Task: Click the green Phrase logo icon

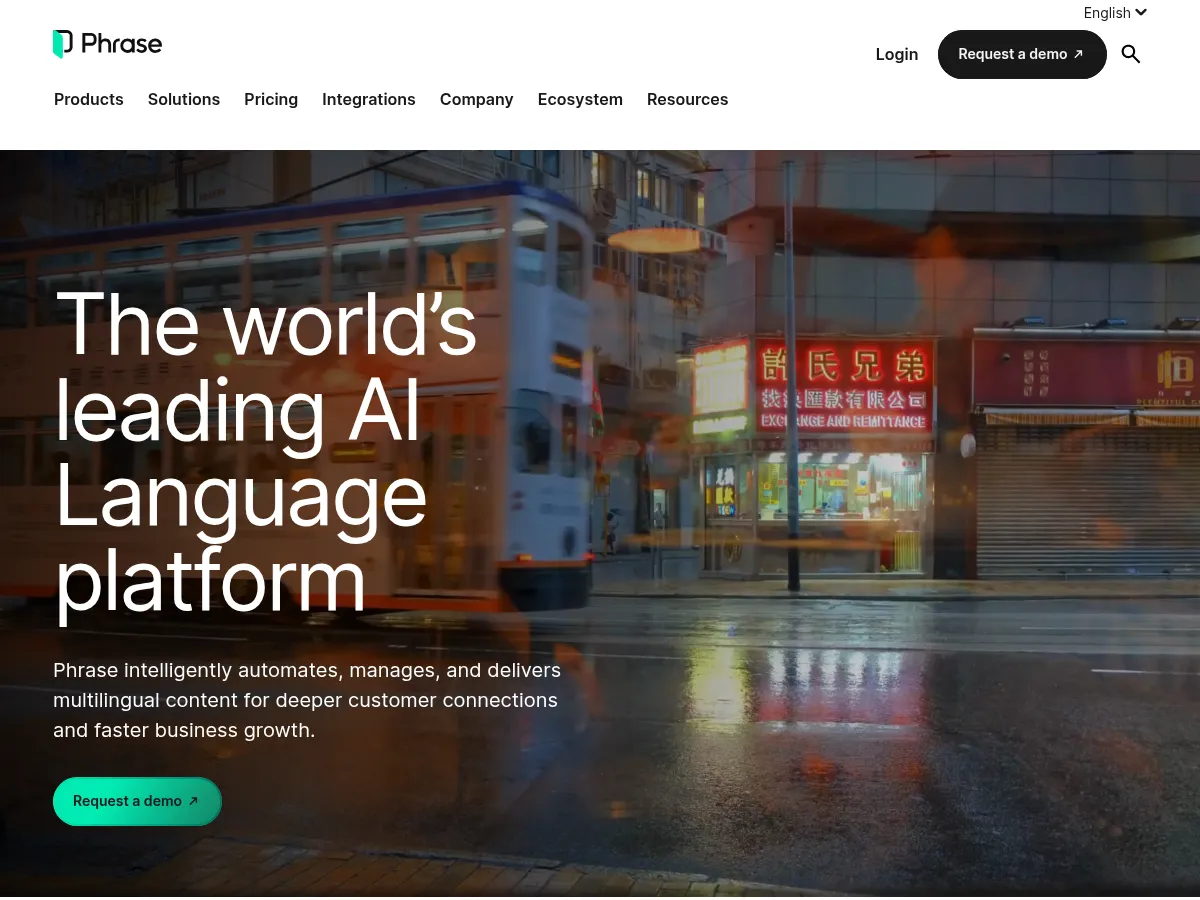Action: pyautogui.click(x=63, y=44)
